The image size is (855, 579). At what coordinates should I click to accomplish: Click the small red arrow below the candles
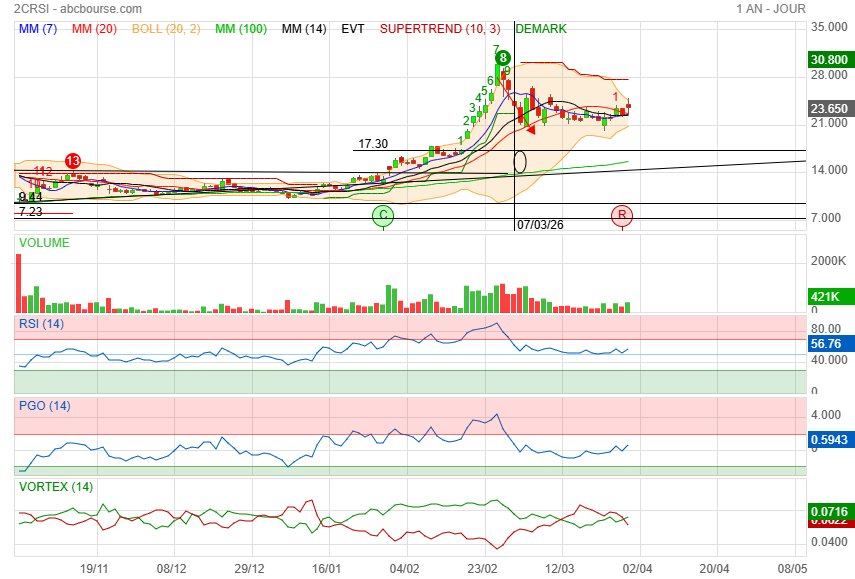point(531,129)
